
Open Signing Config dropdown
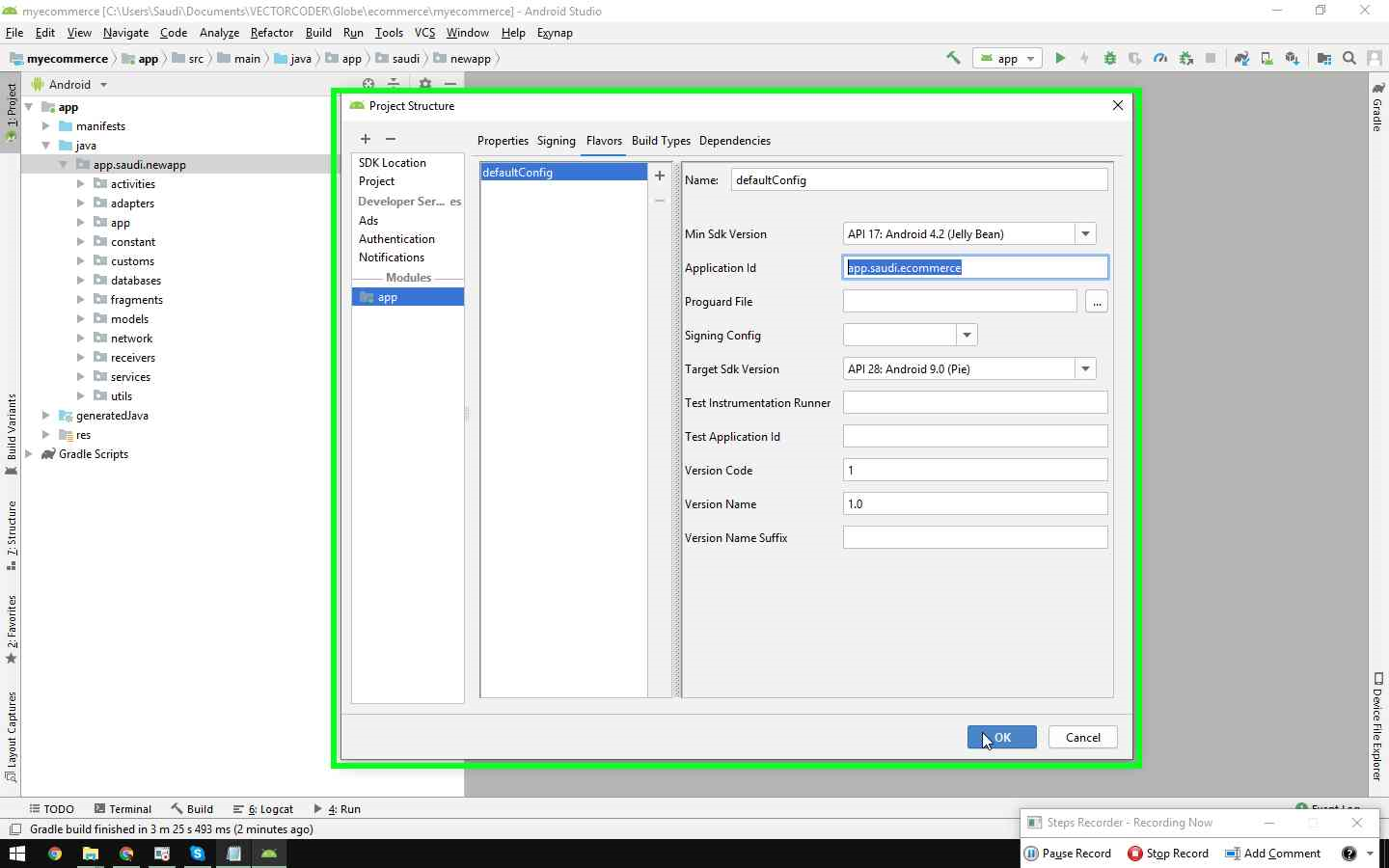coord(967,335)
